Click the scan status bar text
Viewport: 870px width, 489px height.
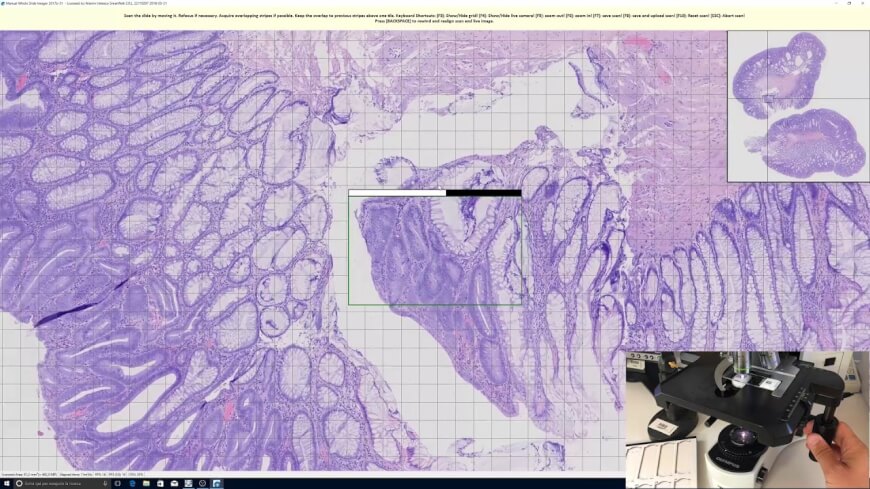(72, 475)
